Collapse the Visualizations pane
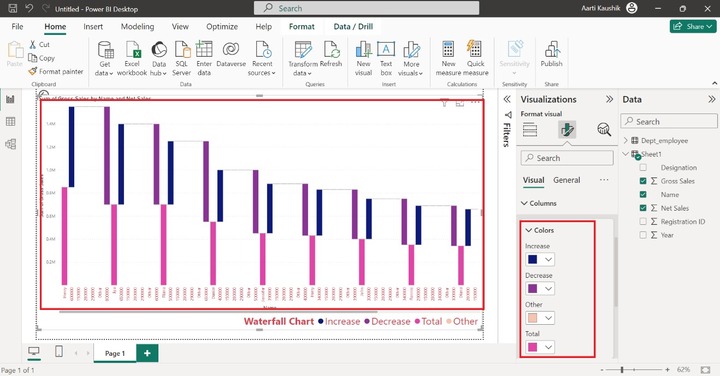 (609, 99)
